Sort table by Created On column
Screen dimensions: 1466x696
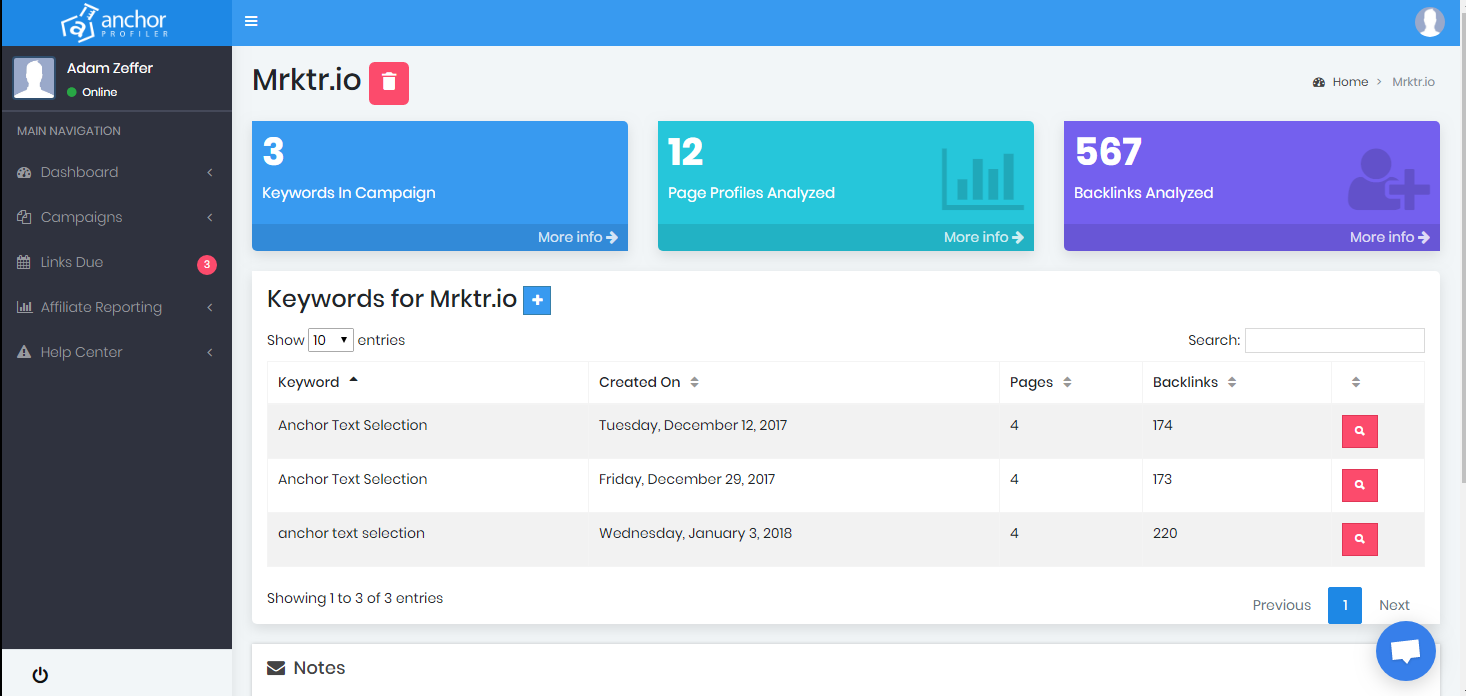coord(794,382)
